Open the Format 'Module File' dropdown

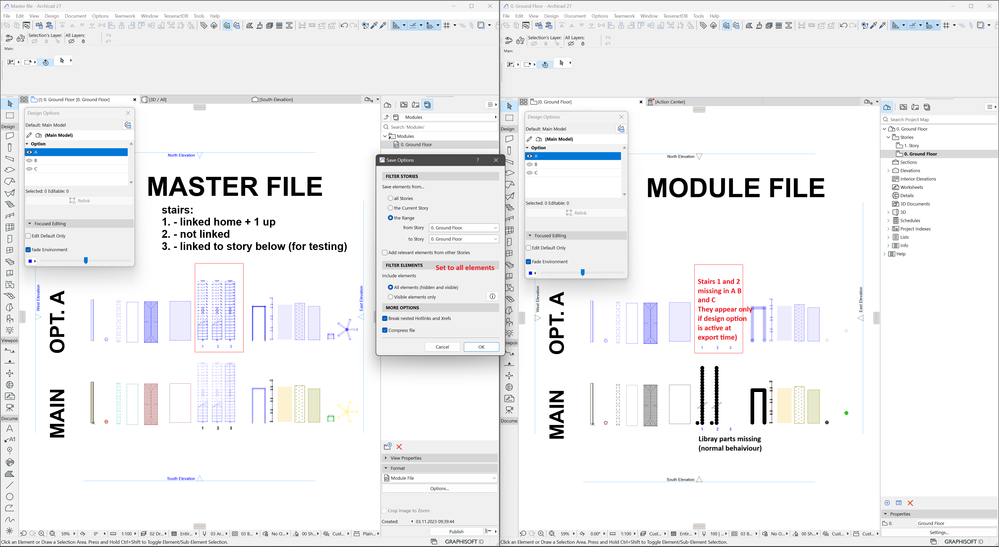[x=440, y=478]
